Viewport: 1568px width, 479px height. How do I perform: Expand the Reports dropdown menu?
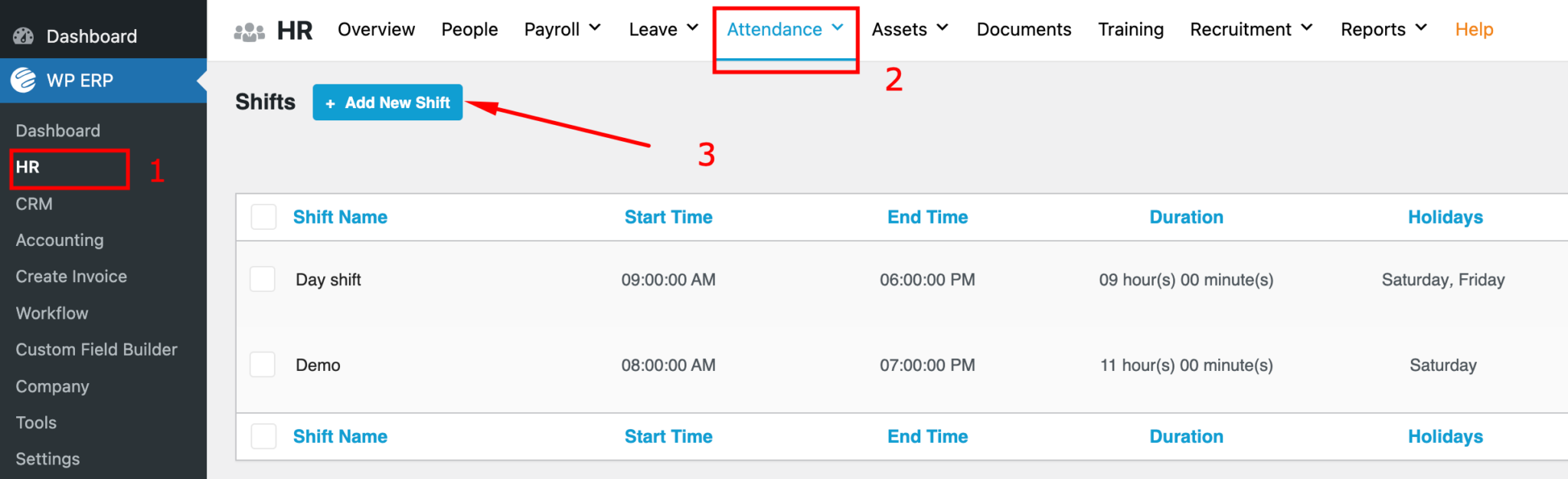click(x=1383, y=29)
